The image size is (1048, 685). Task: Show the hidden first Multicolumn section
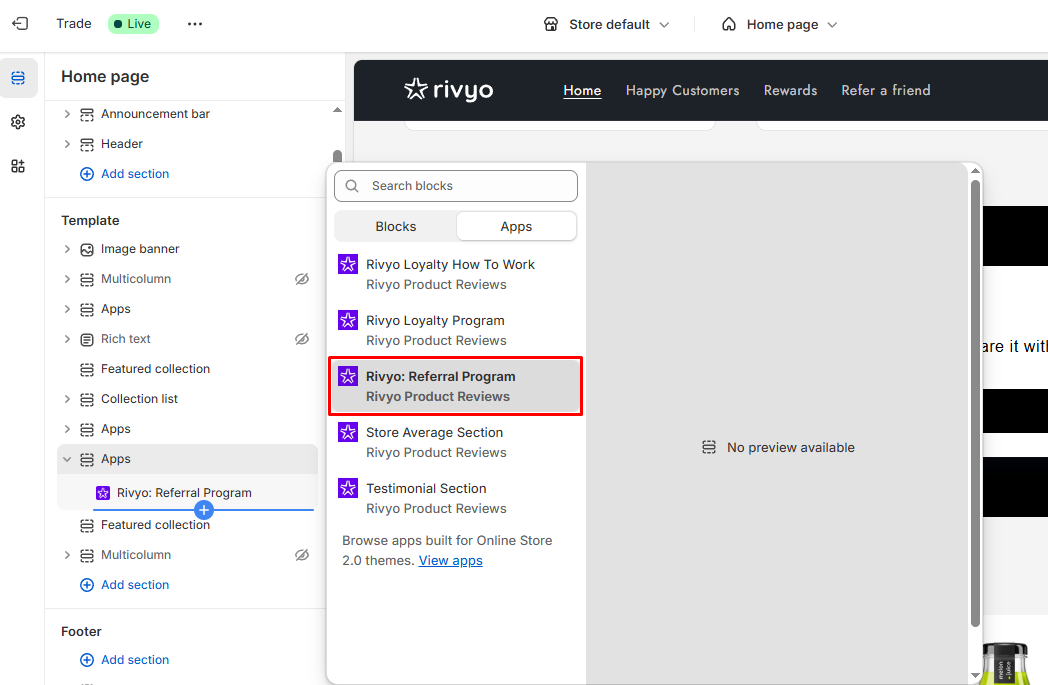pos(302,279)
